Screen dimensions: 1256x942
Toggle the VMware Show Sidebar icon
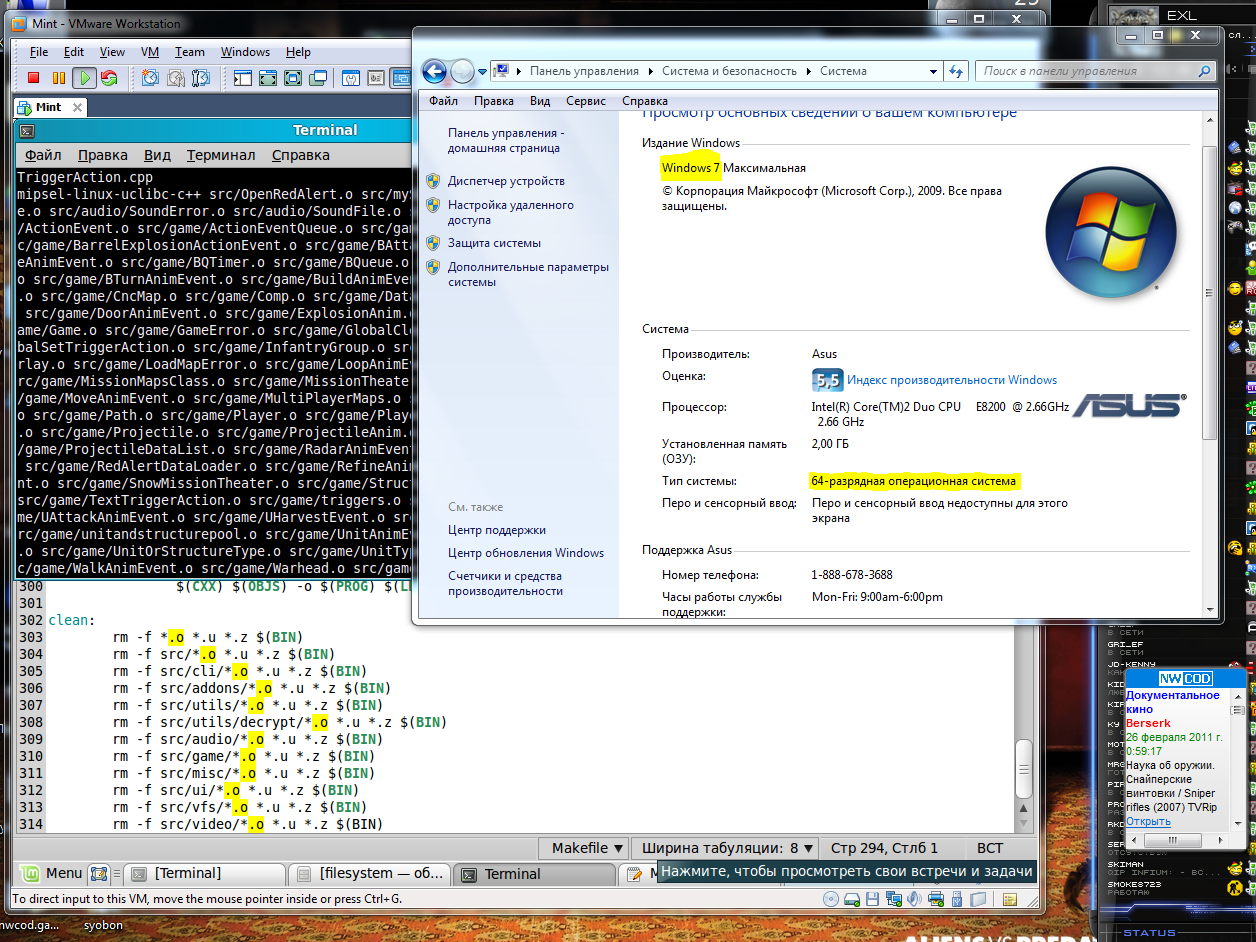[243, 78]
